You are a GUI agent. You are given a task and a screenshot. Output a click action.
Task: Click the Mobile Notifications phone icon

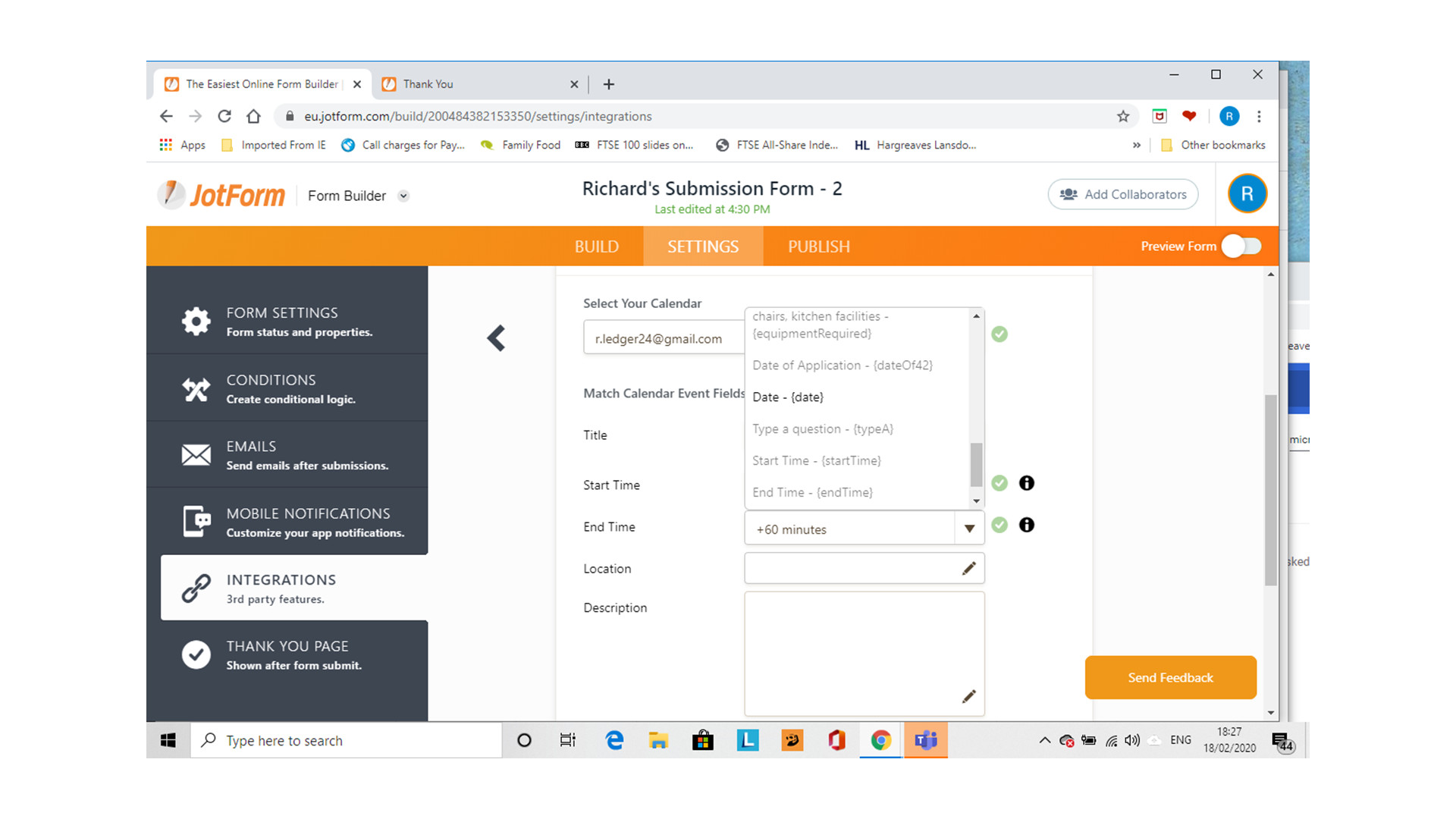pyautogui.click(x=196, y=521)
